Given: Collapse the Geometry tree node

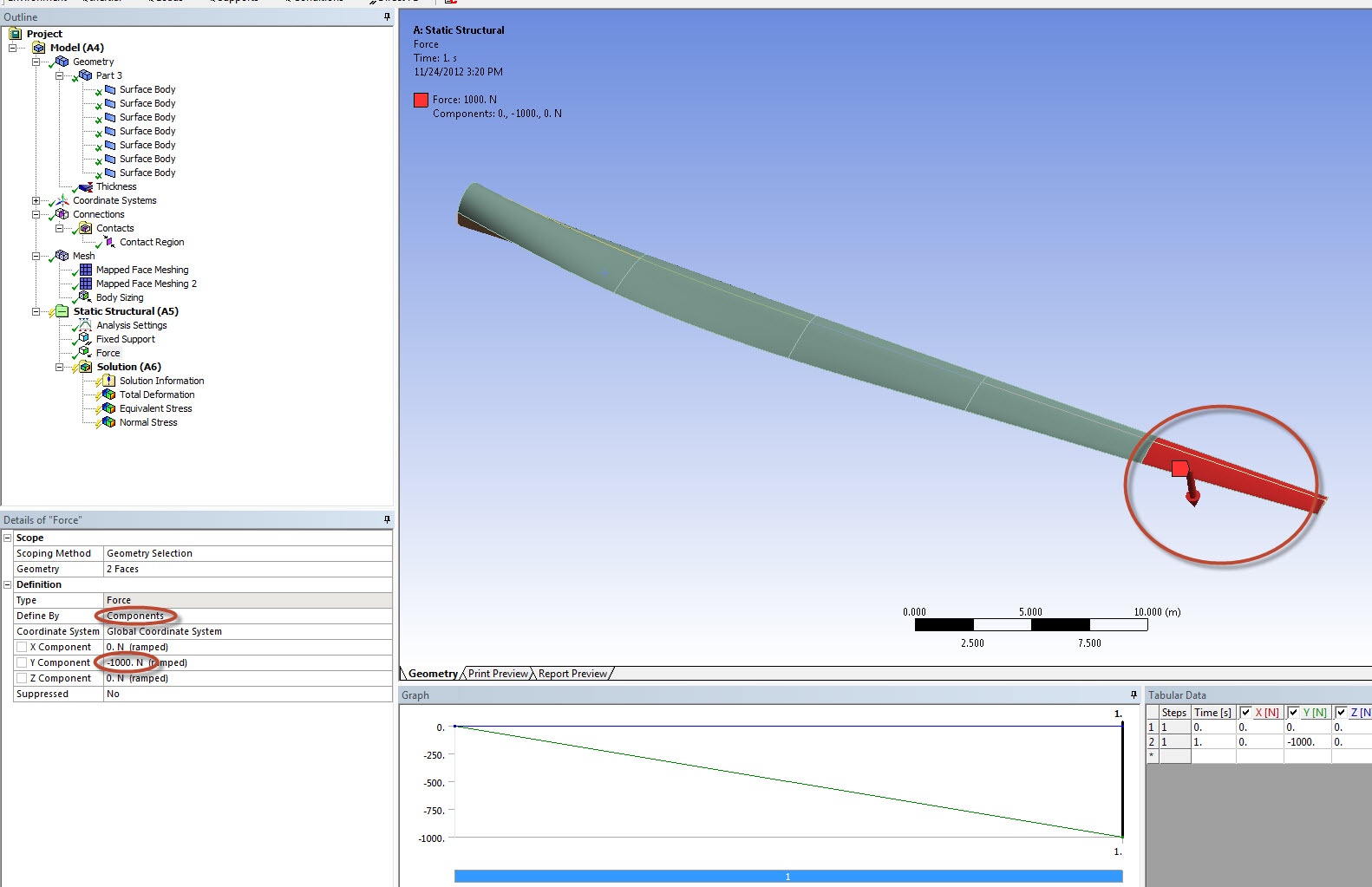Looking at the screenshot, I should [x=36, y=62].
